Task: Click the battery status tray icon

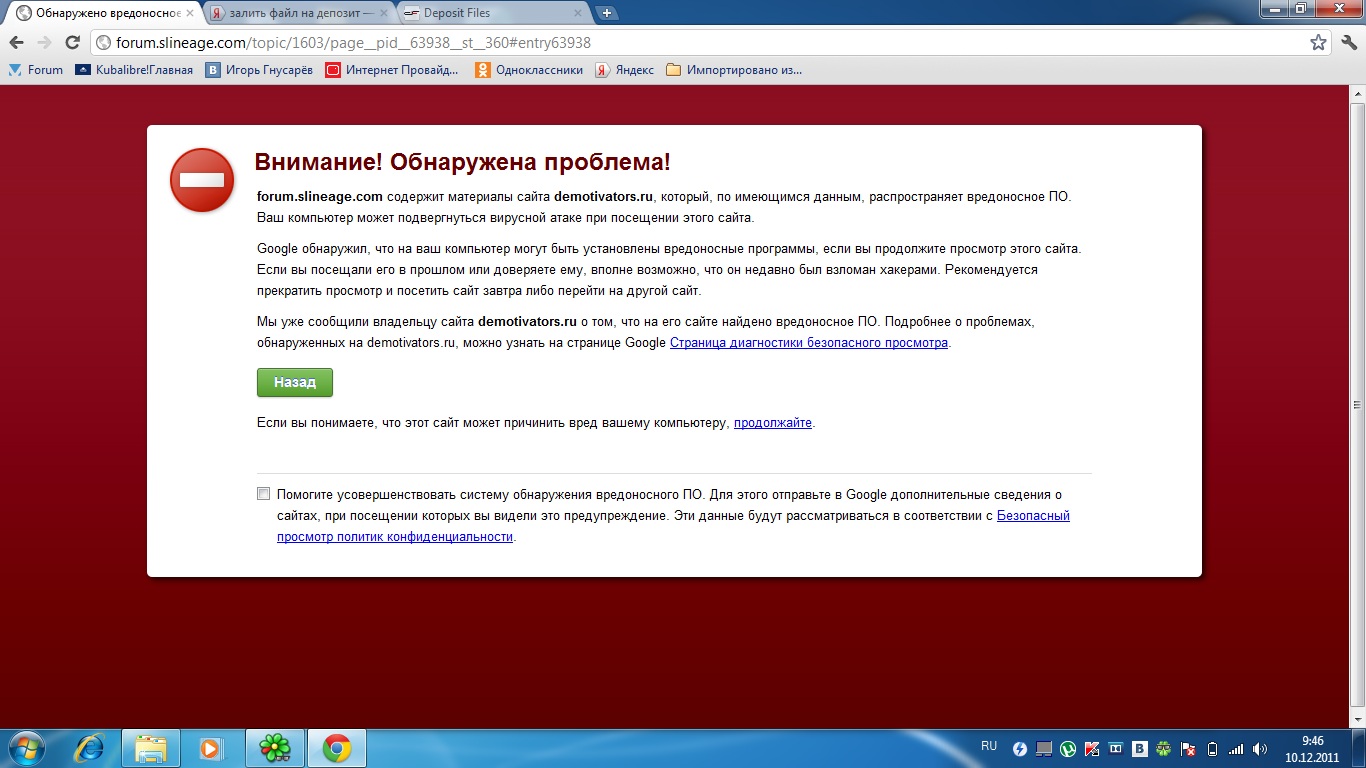Action: click(x=1212, y=748)
